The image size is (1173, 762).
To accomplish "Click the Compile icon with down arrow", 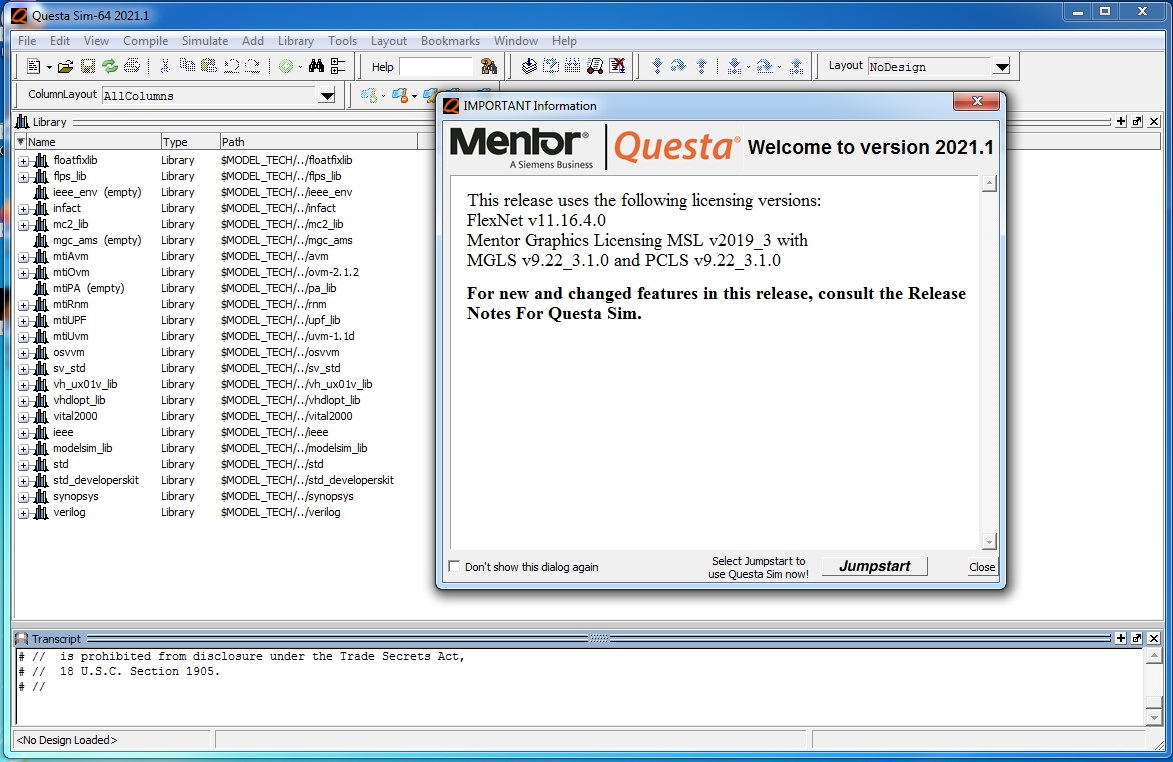I will (529, 67).
